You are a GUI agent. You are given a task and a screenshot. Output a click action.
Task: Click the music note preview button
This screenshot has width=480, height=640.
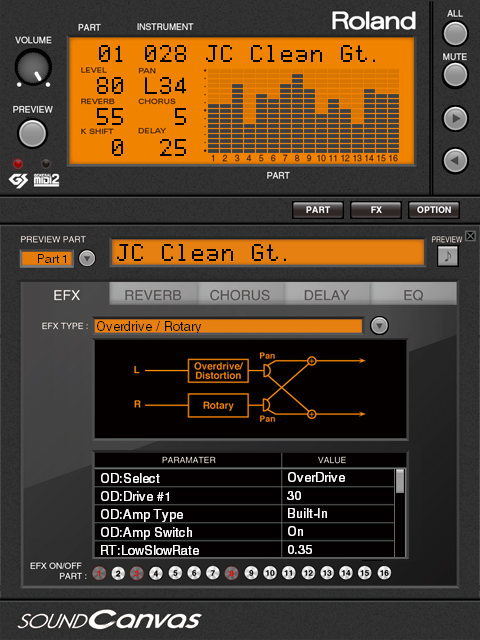tap(447, 256)
